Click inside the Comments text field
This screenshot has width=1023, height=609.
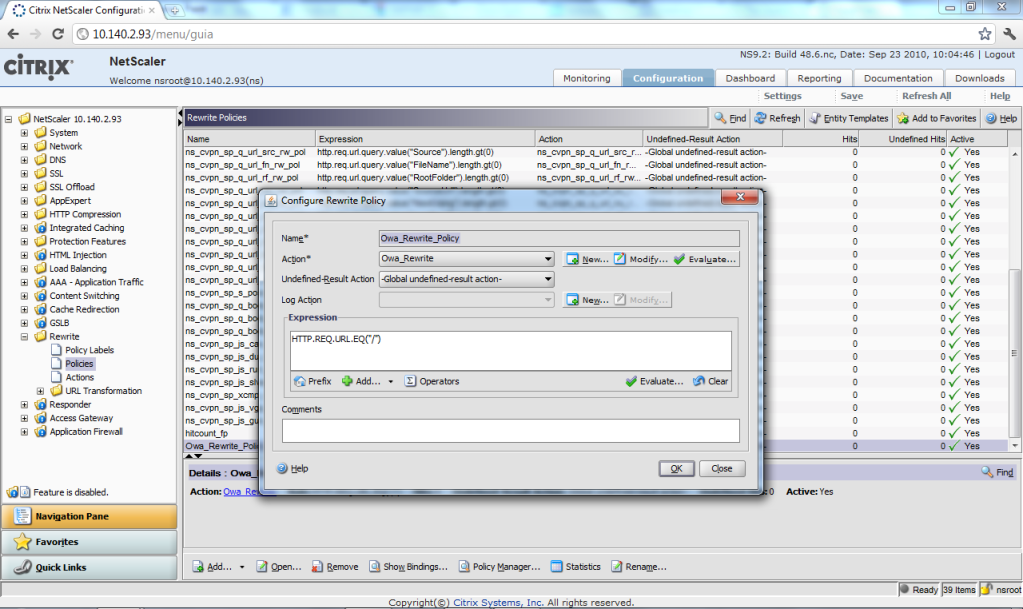510,430
